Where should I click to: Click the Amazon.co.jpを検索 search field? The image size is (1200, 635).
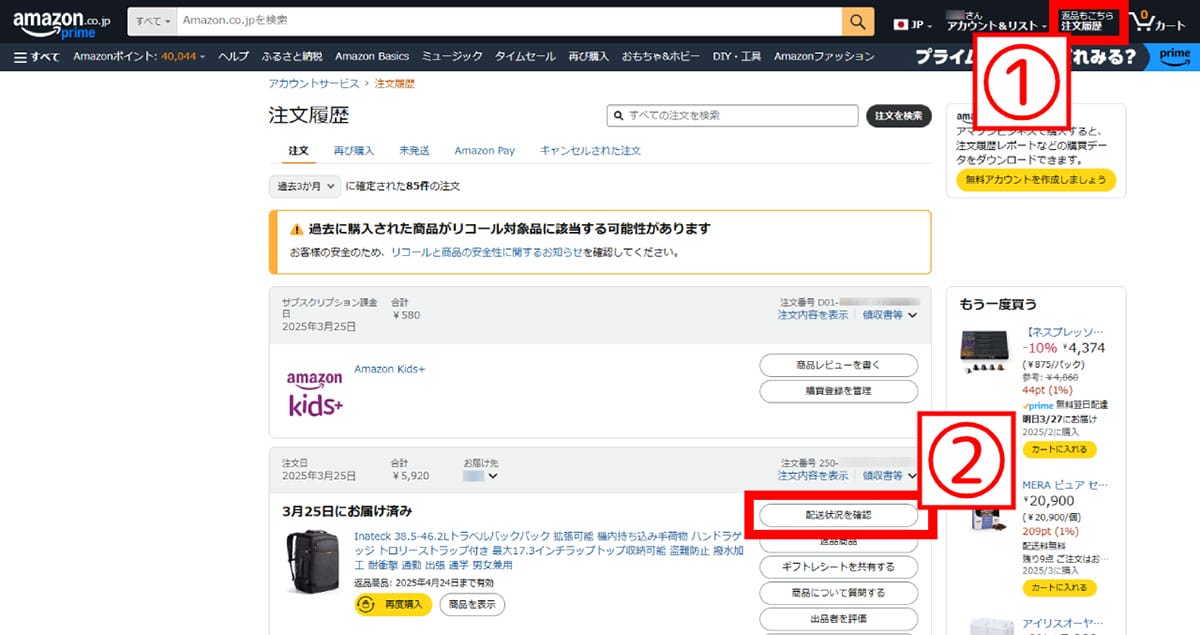509,22
